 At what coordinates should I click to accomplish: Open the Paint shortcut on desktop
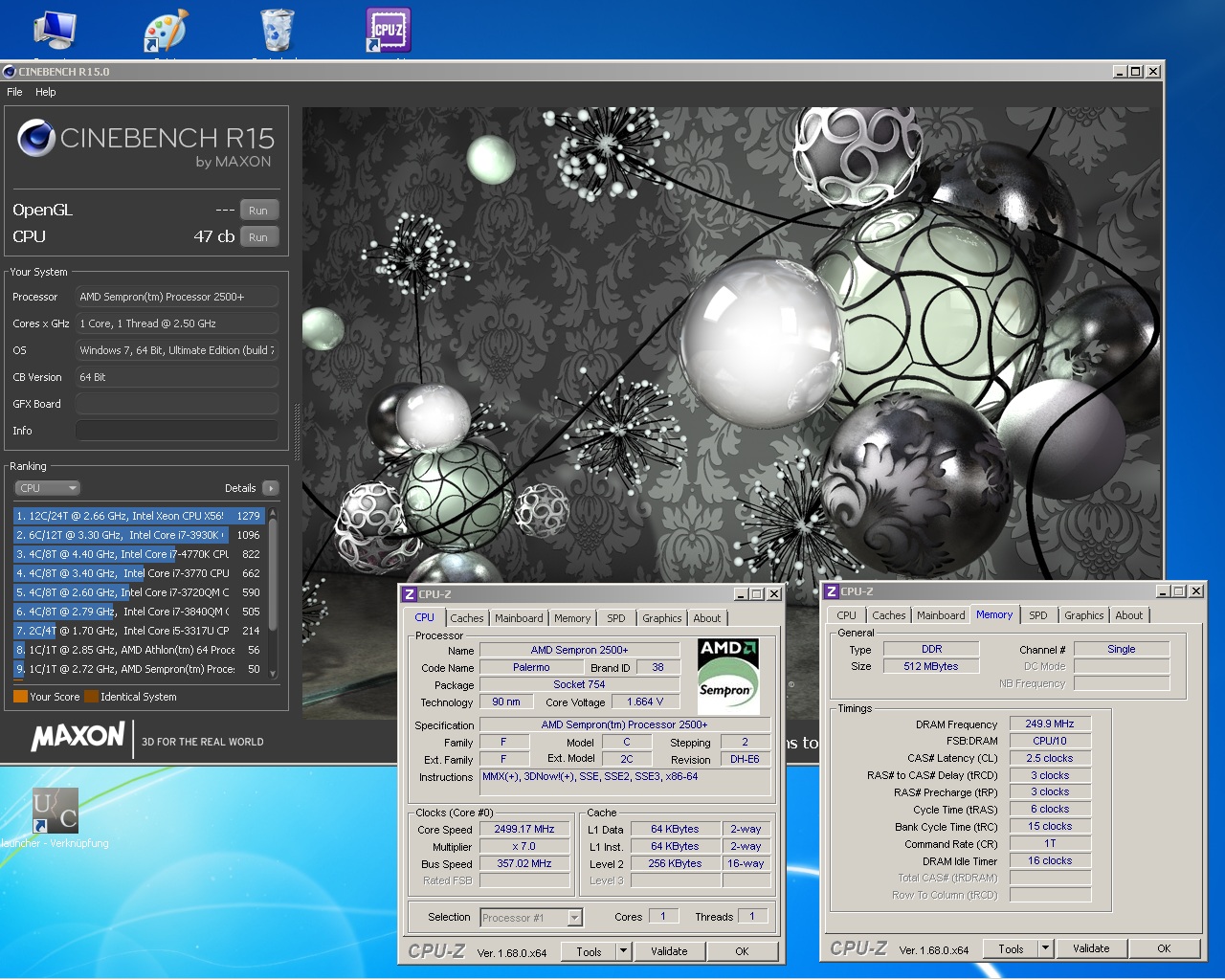point(166,30)
